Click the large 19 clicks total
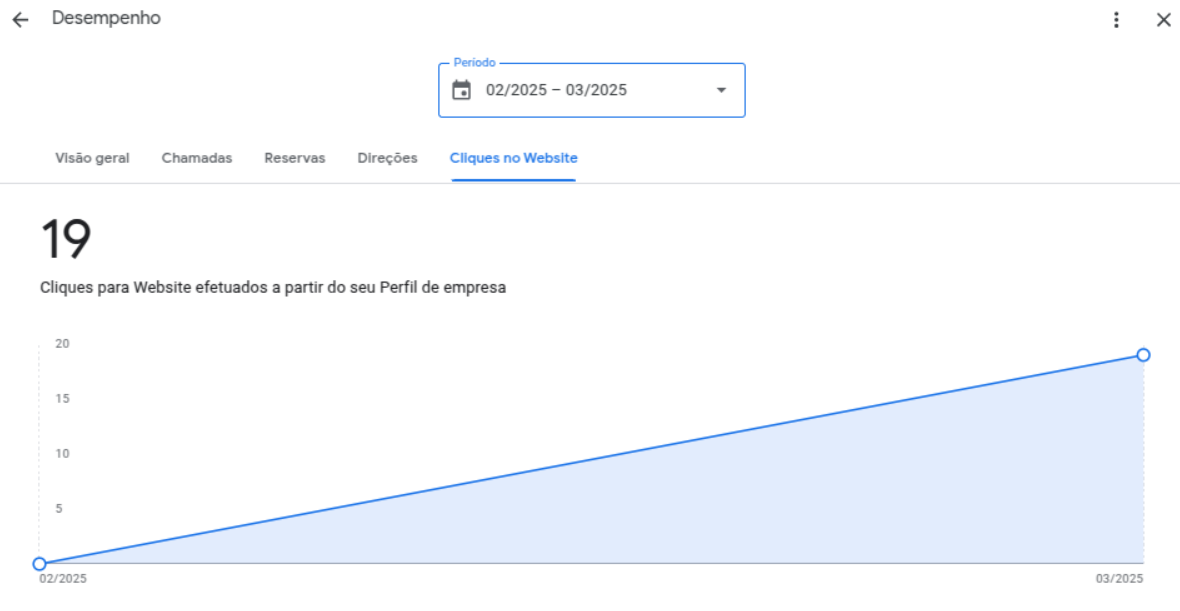 (66, 239)
